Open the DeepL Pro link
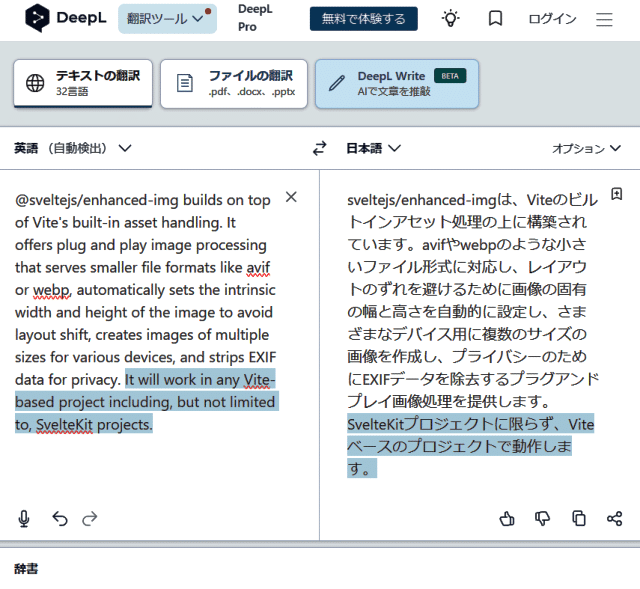640x589 pixels. click(x=255, y=18)
